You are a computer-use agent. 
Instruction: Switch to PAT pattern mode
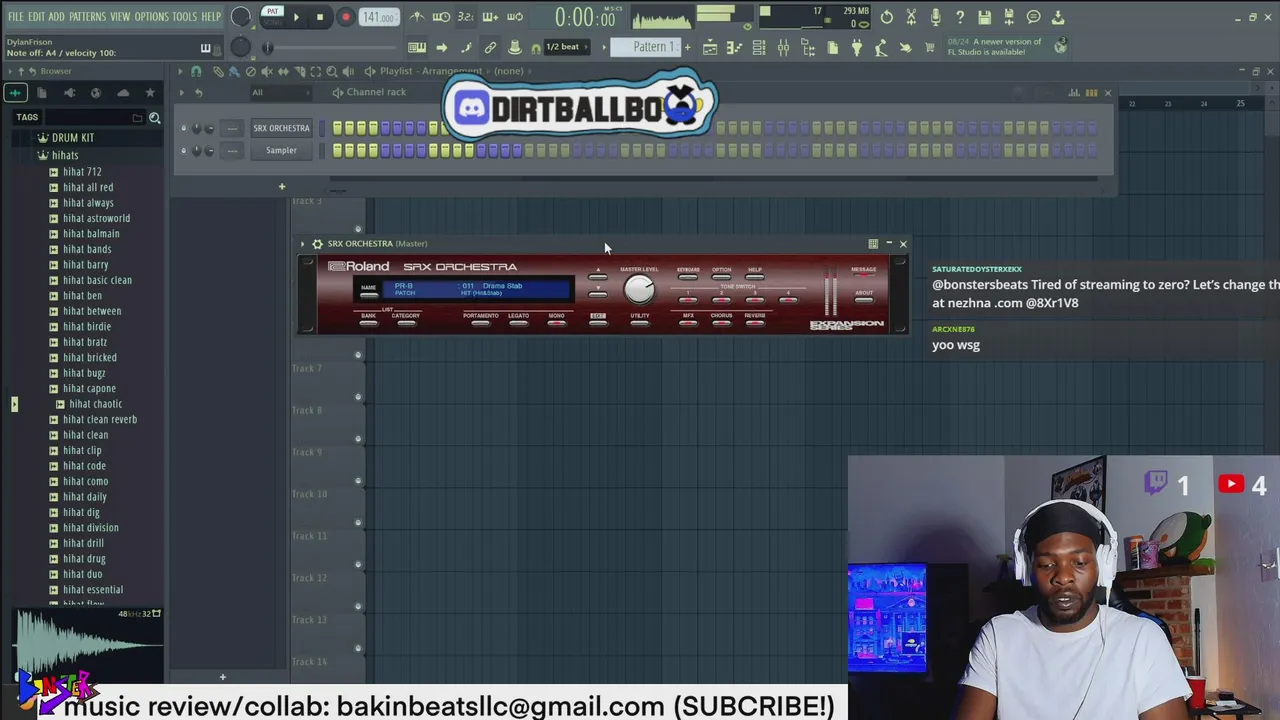[272, 12]
